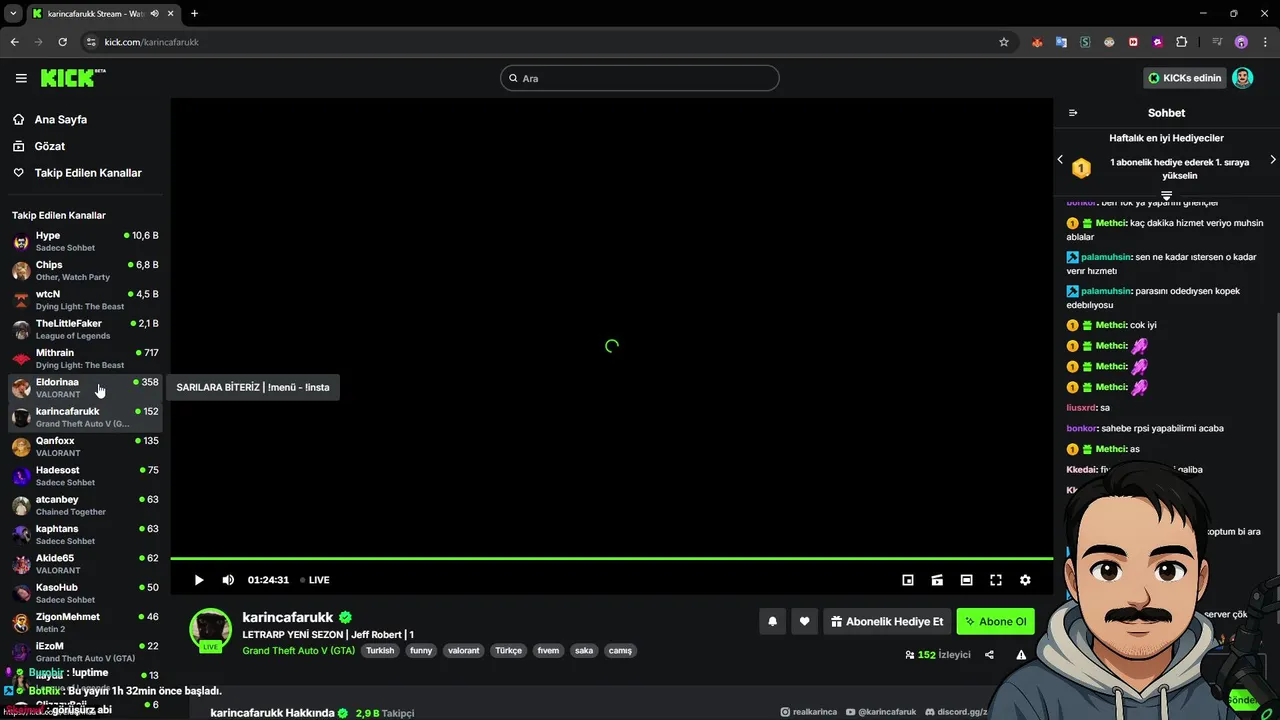Click the video progress bar
The height and width of the screenshot is (720, 1280).
click(611, 558)
